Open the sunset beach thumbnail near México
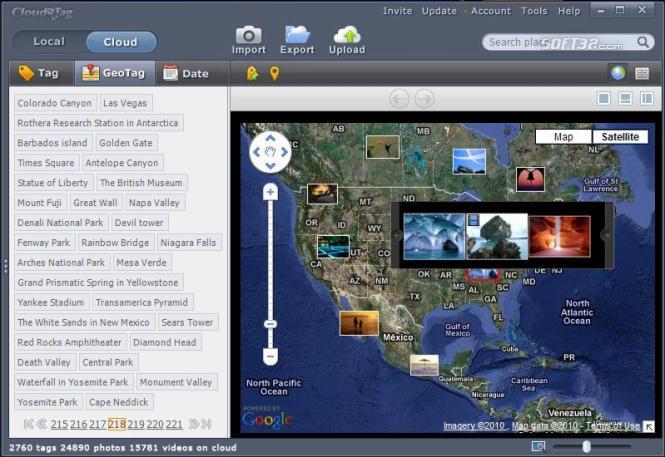 tap(359, 323)
